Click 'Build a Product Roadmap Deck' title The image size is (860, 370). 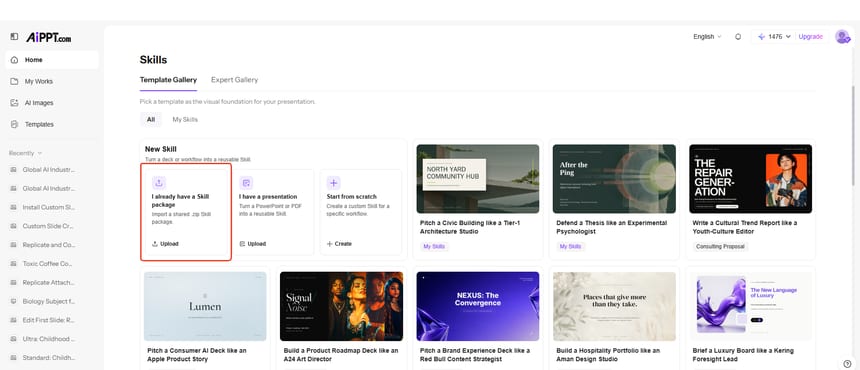coord(341,355)
